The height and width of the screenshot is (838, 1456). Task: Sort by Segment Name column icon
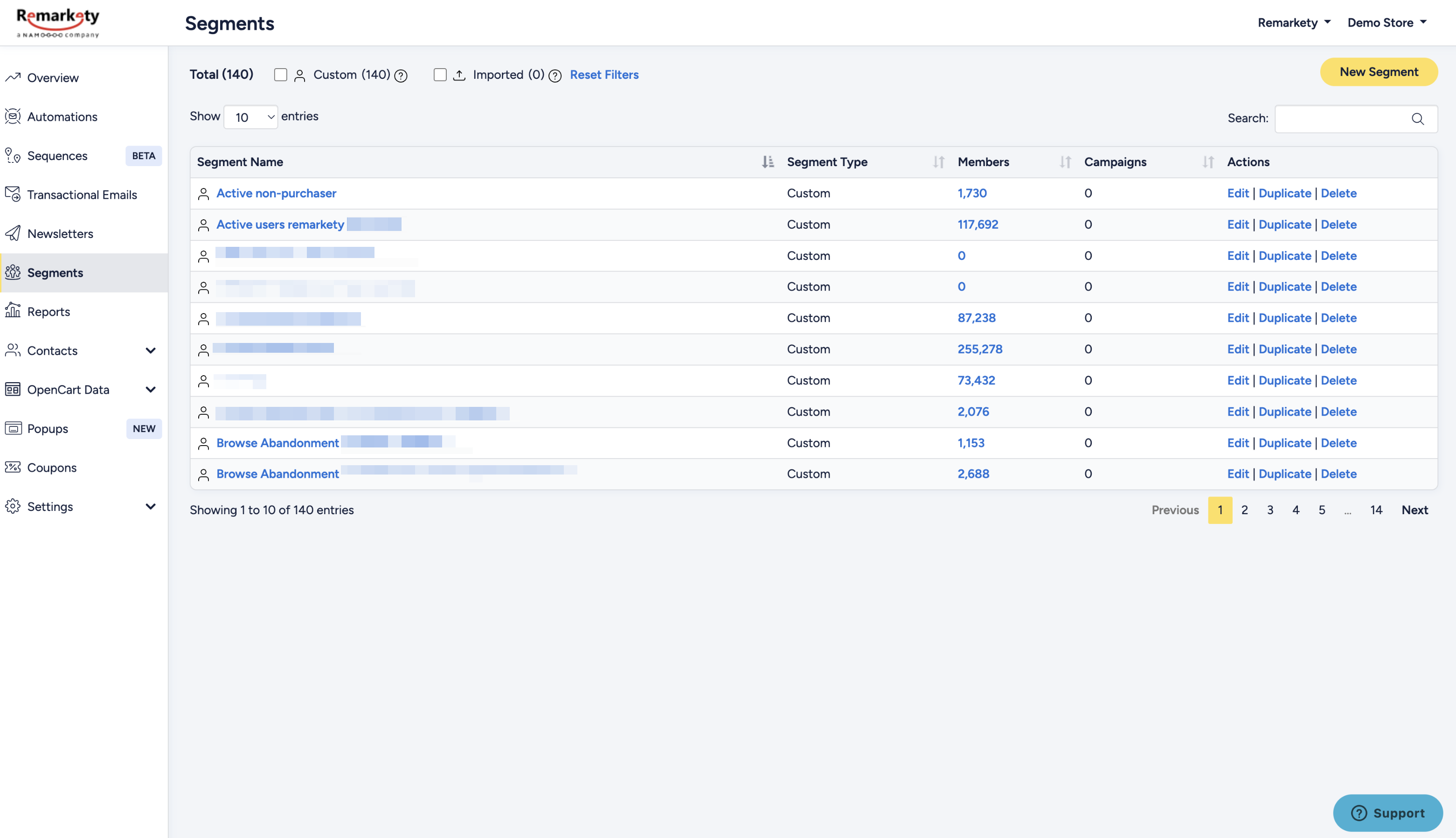click(x=767, y=162)
